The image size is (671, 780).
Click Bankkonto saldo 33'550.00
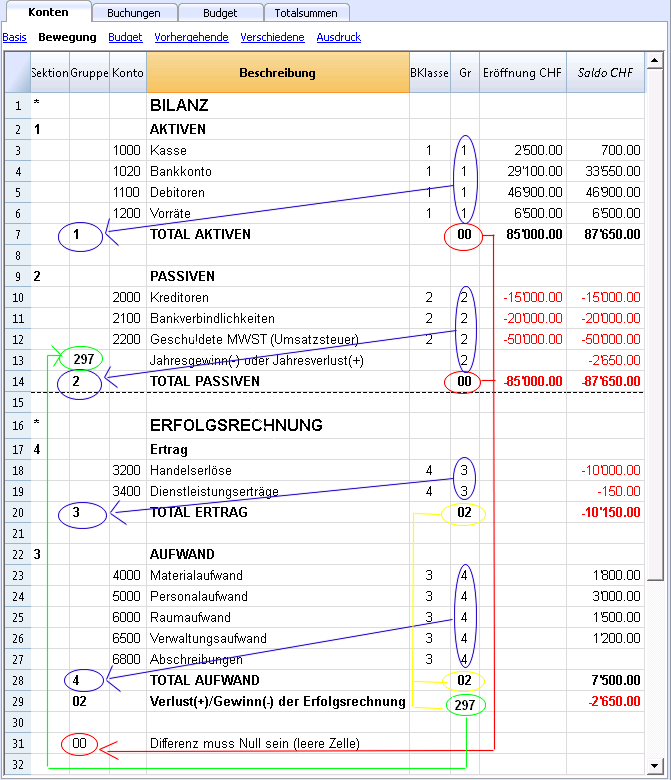click(x=605, y=171)
